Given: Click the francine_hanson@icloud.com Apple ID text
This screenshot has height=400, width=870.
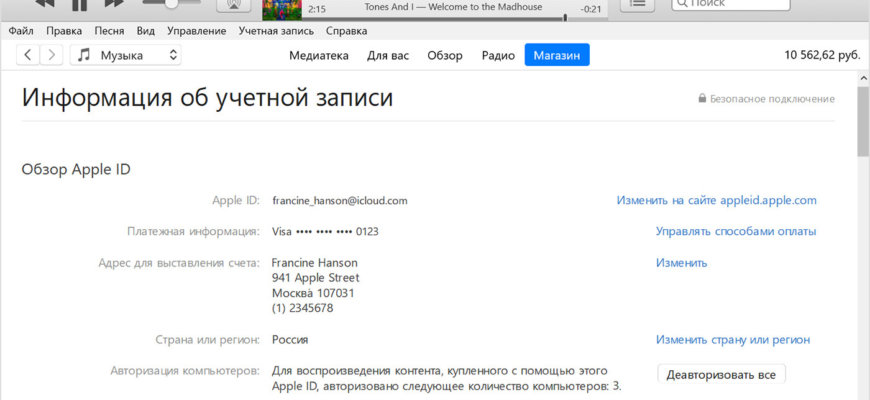Looking at the screenshot, I should point(340,201).
